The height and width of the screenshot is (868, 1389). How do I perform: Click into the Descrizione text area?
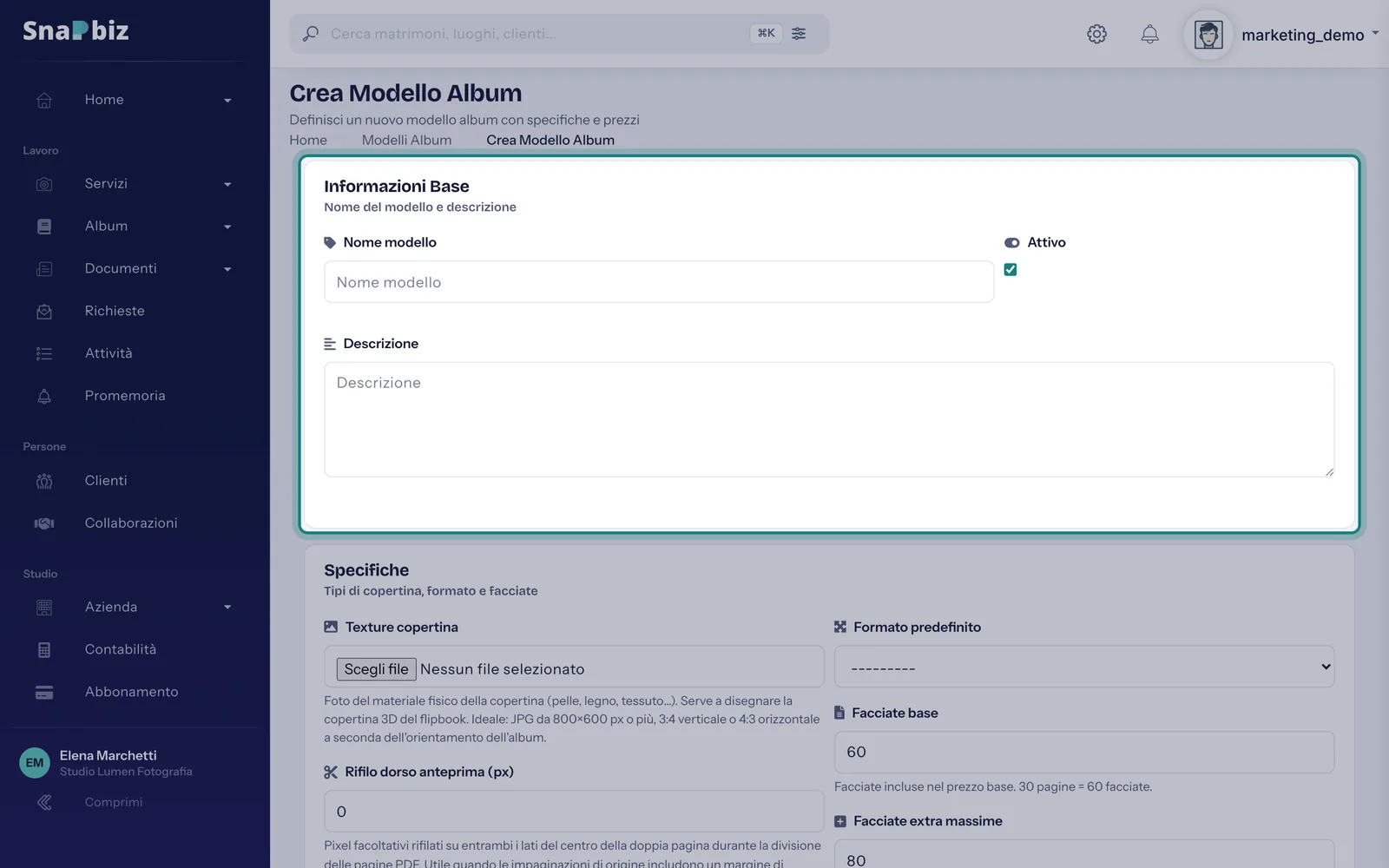[829, 419]
